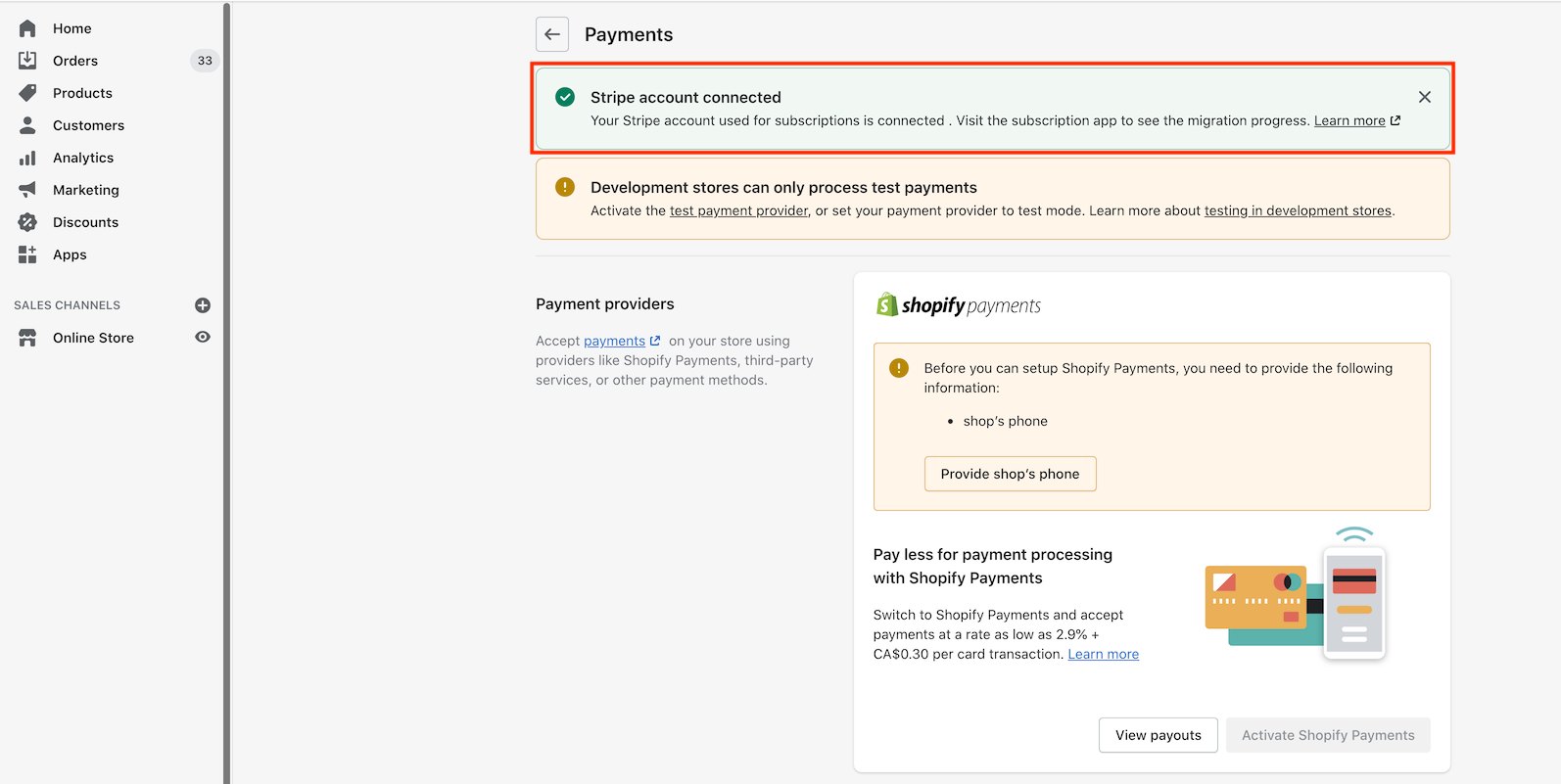The height and width of the screenshot is (784, 1561).
Task: Add a sales channel with plus icon
Action: click(203, 305)
